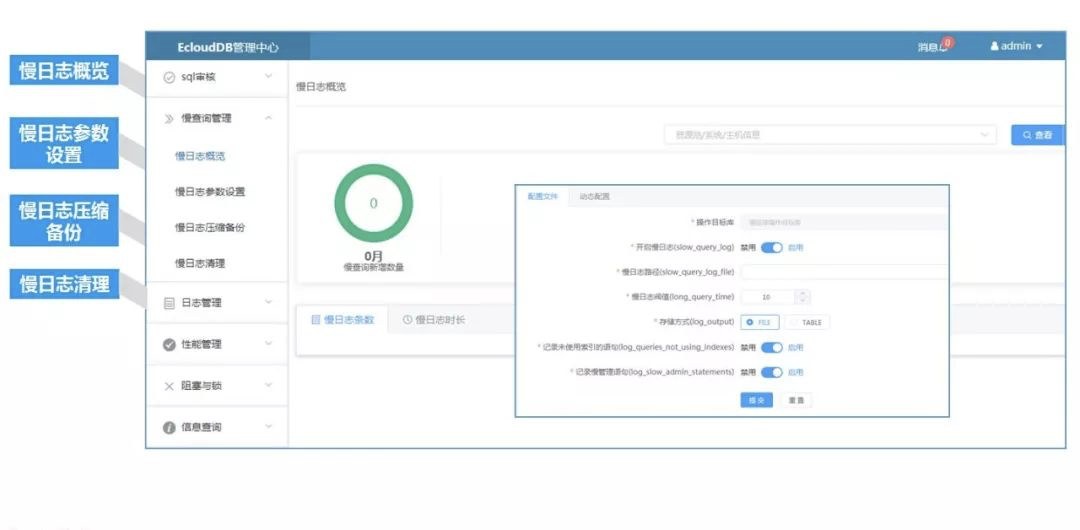Click the sql审核 checkmark icon
The image size is (1080, 530).
[169, 78]
